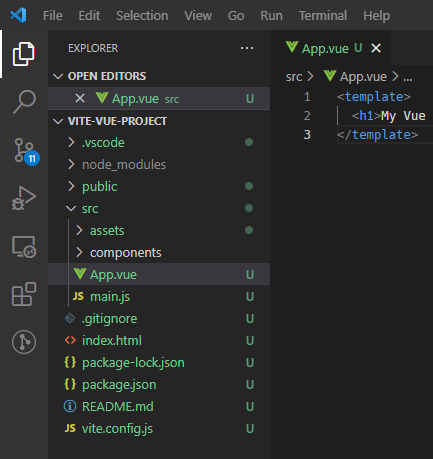Click the h1 tag on line 2
433x459 pixels.
pos(366,116)
